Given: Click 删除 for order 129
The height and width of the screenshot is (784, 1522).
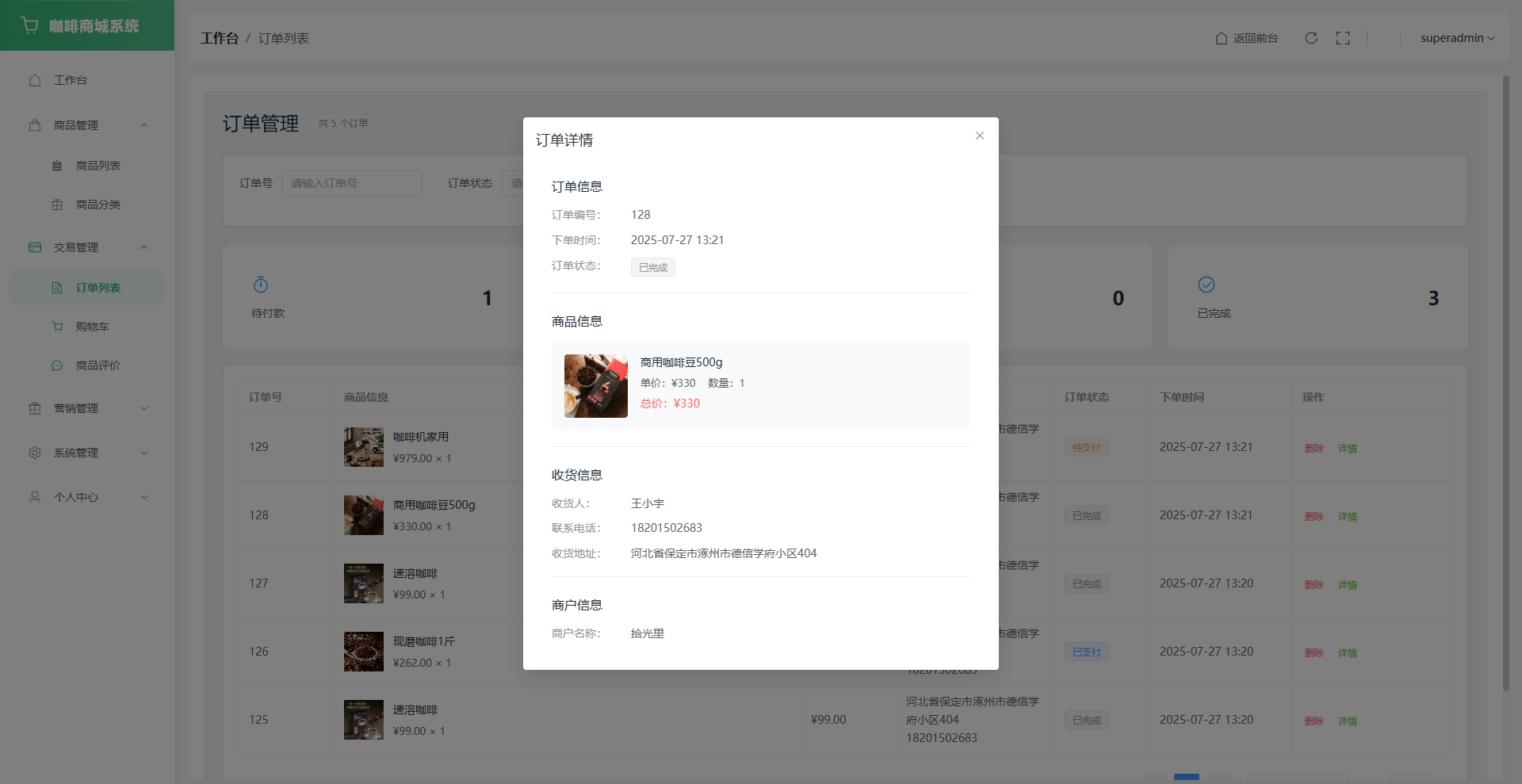Looking at the screenshot, I should point(1314,448).
